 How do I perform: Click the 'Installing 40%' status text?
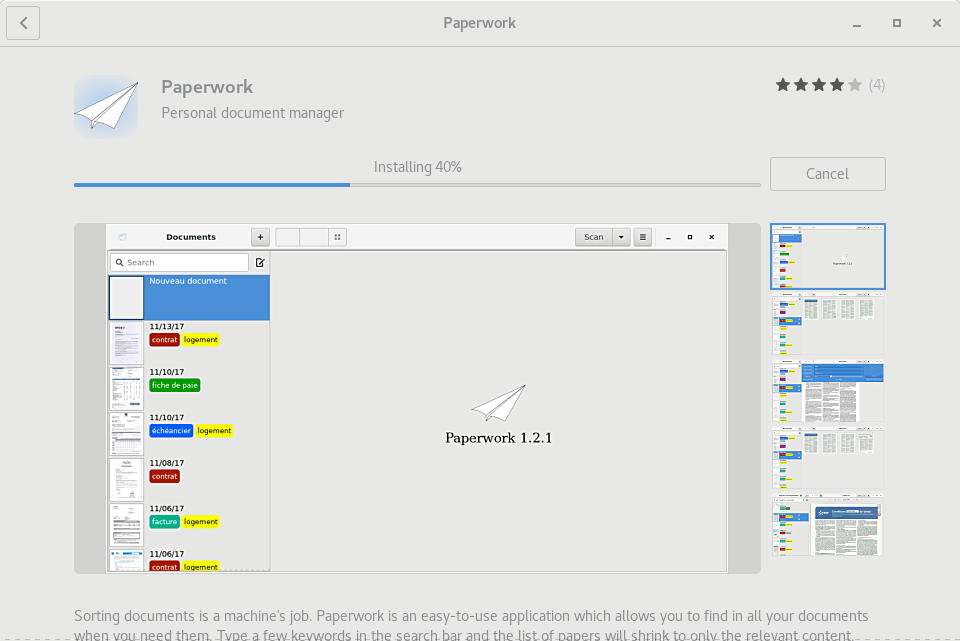click(418, 167)
